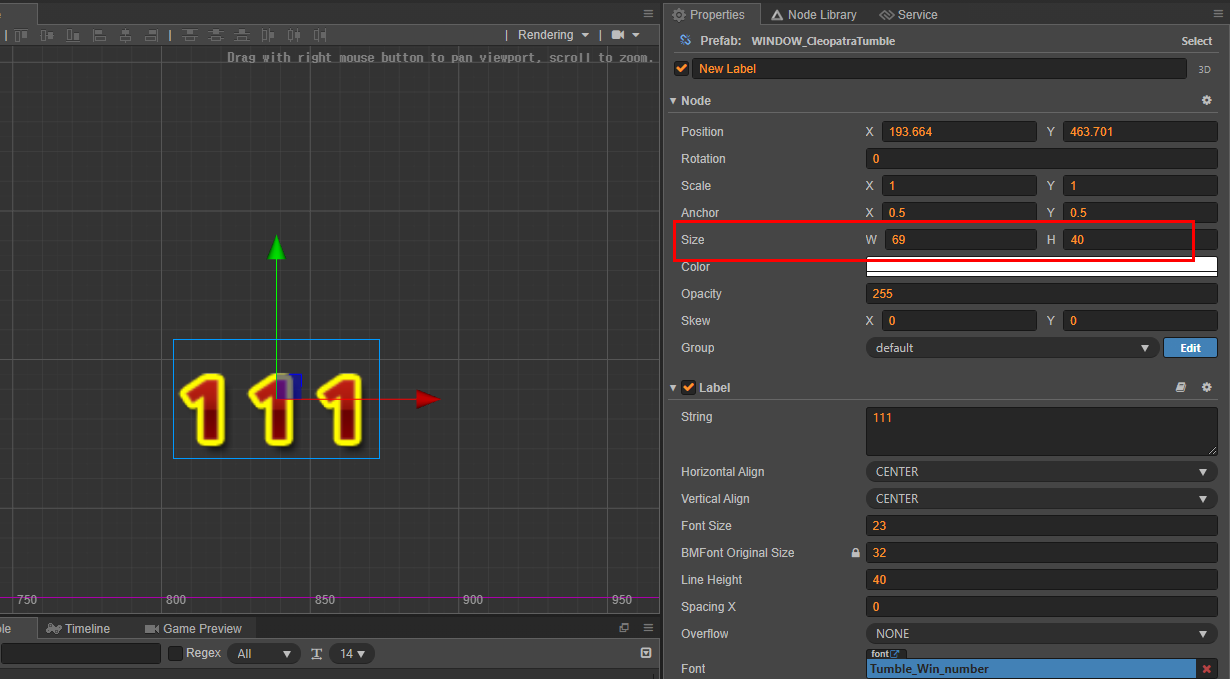Viewport: 1230px width, 679px height.
Task: Click the Edit group button
Action: 1190,348
